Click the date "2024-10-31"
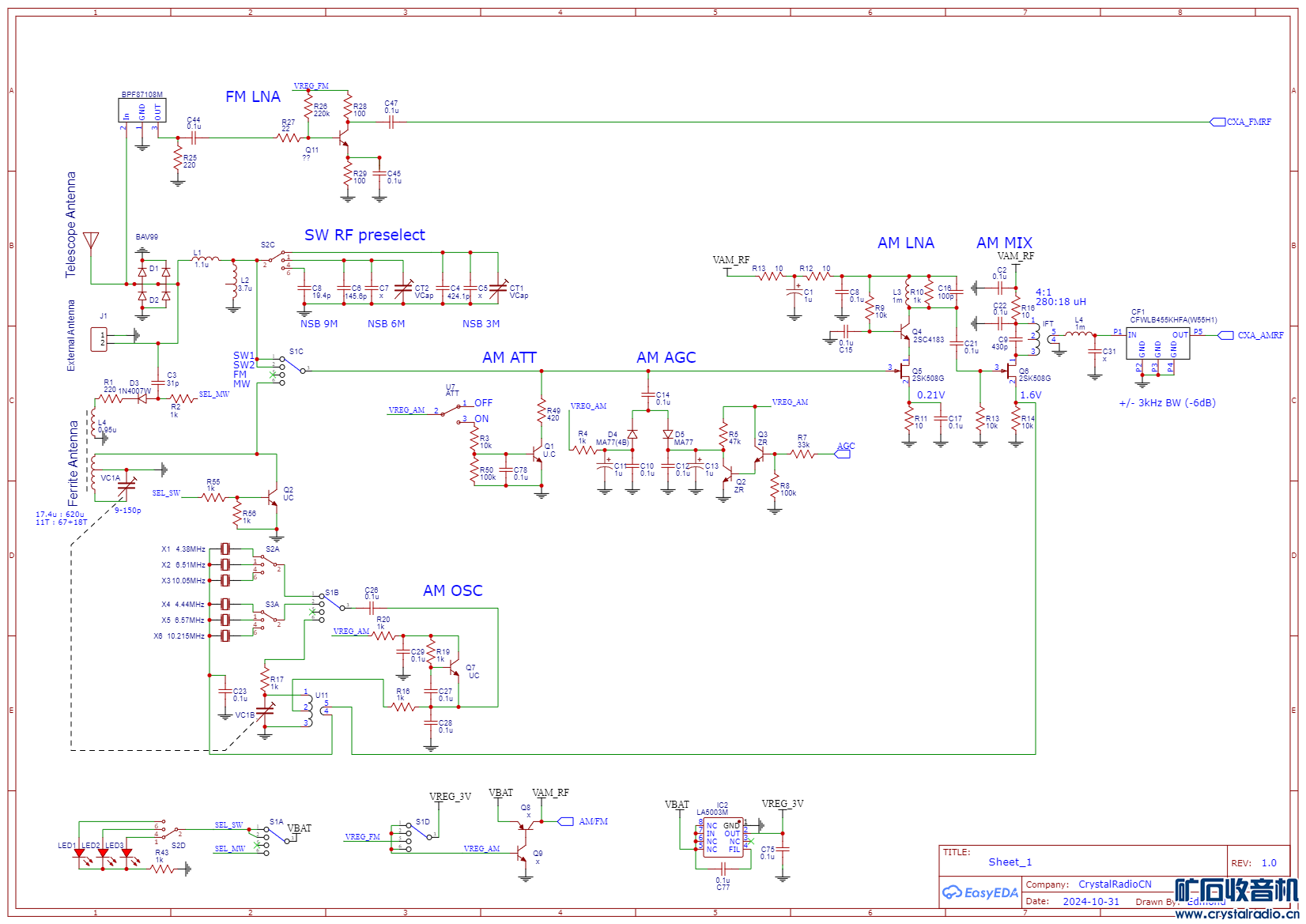Viewport: 1306px width, 924px height. [1091, 901]
